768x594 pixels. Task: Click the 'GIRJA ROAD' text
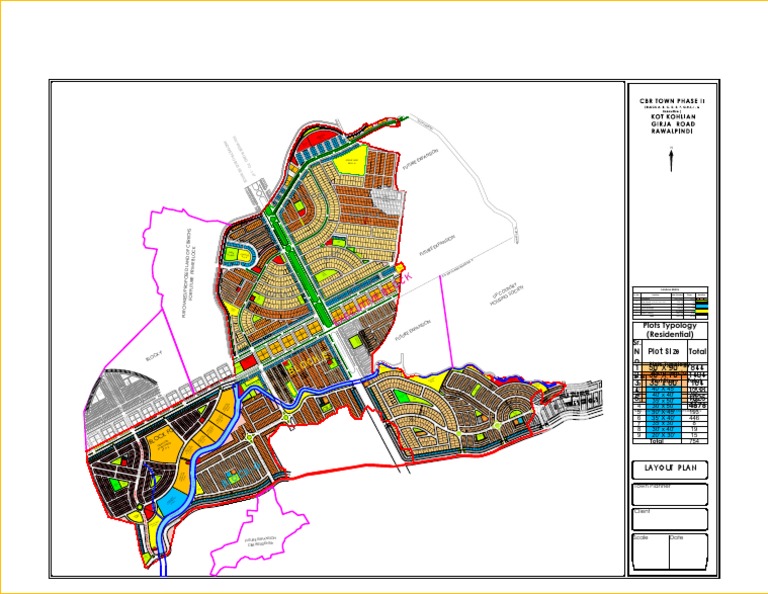[672, 124]
